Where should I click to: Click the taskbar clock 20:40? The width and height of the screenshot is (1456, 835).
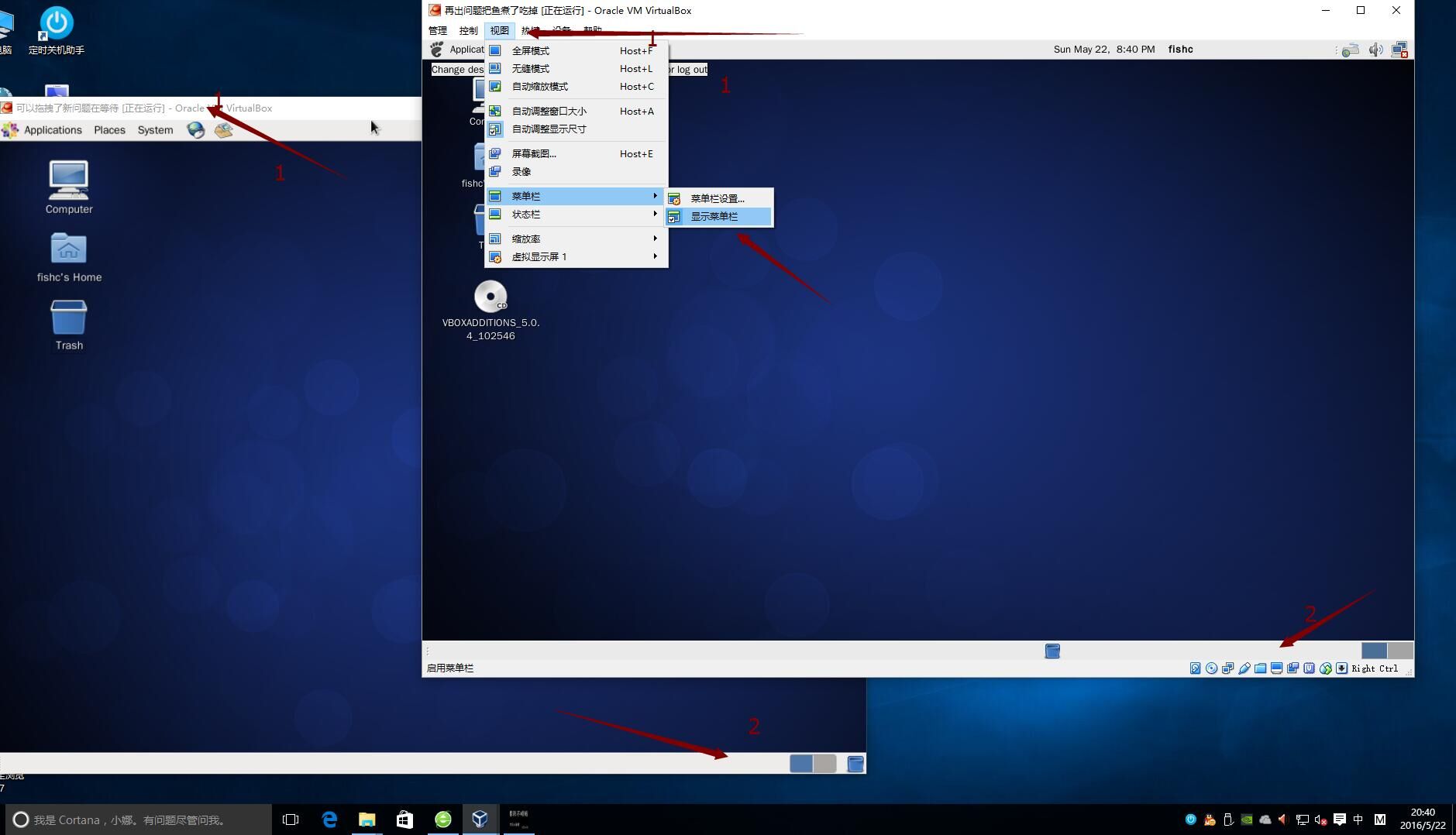coord(1423,820)
